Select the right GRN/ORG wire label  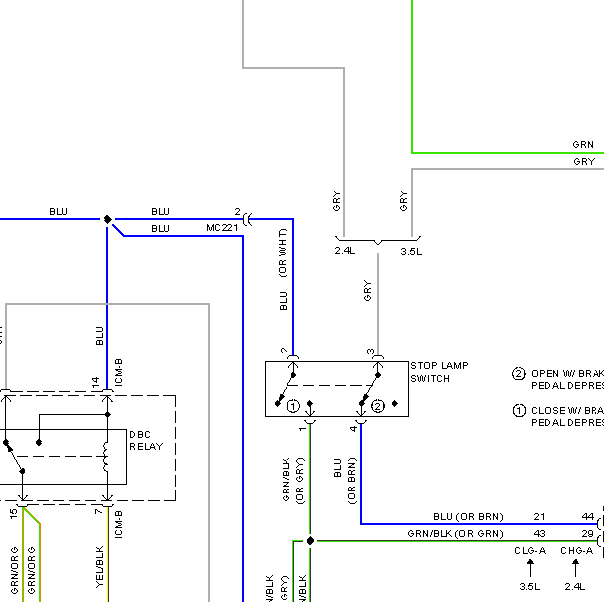(31, 570)
